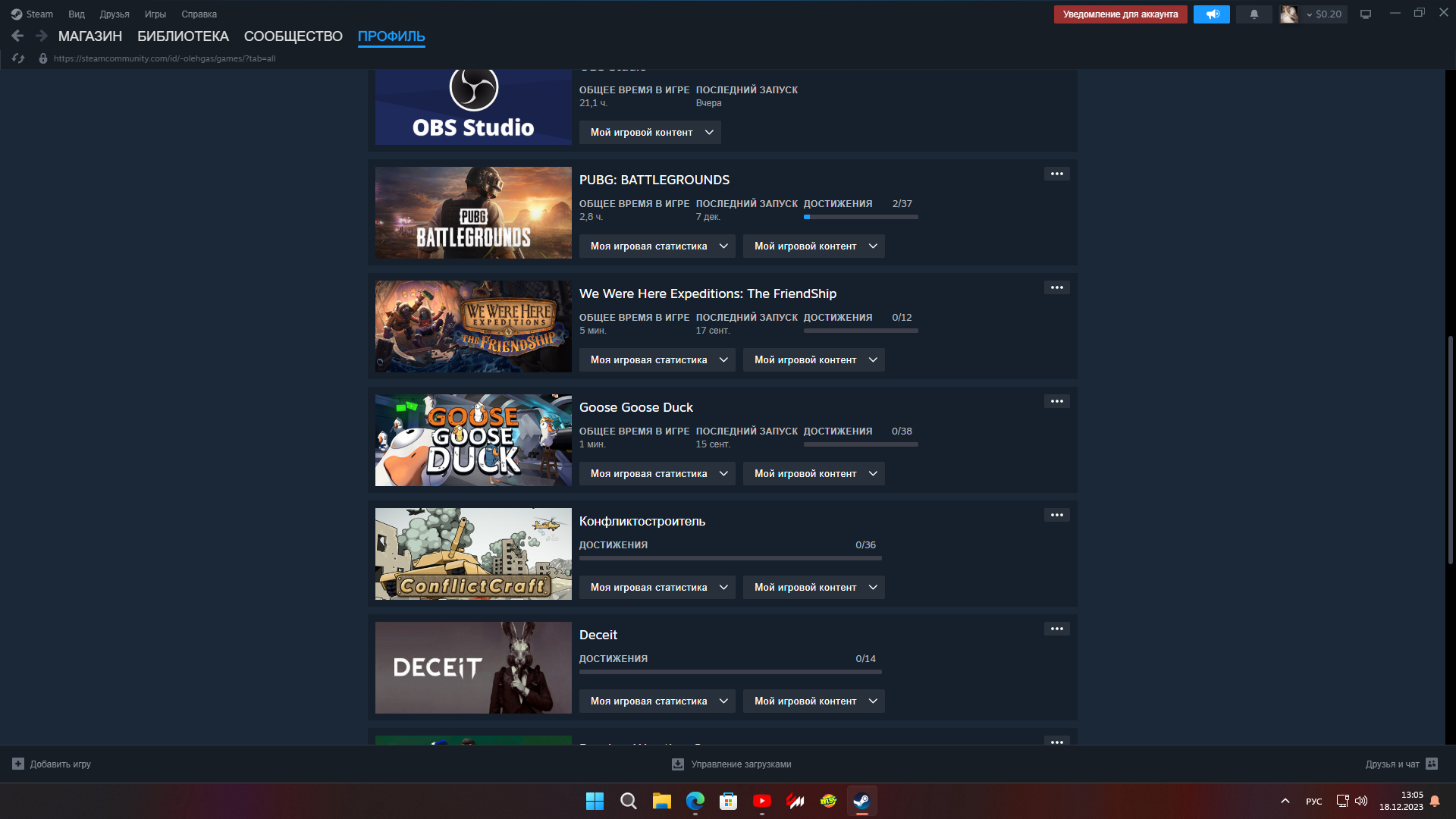Click the OBS Studio game thumbnail
This screenshot has height=819, width=1456.
tap(473, 107)
